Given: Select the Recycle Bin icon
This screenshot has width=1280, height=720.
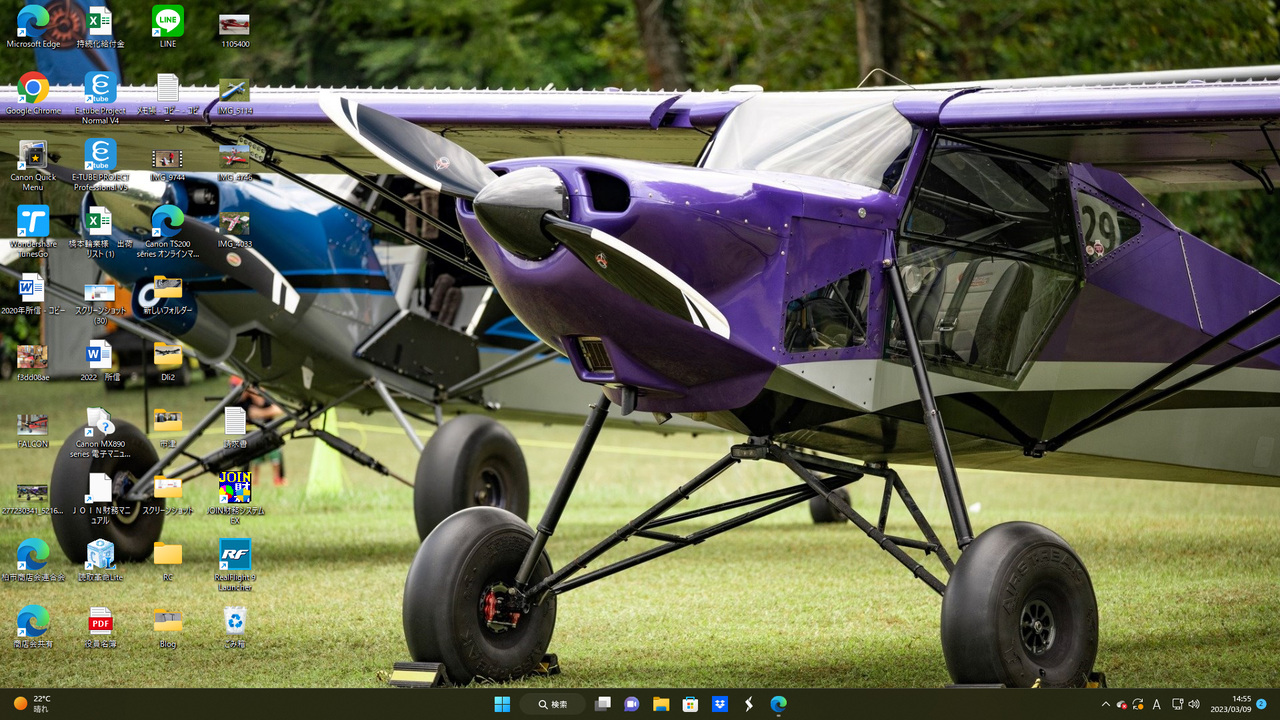Looking at the screenshot, I should click(x=235, y=627).
